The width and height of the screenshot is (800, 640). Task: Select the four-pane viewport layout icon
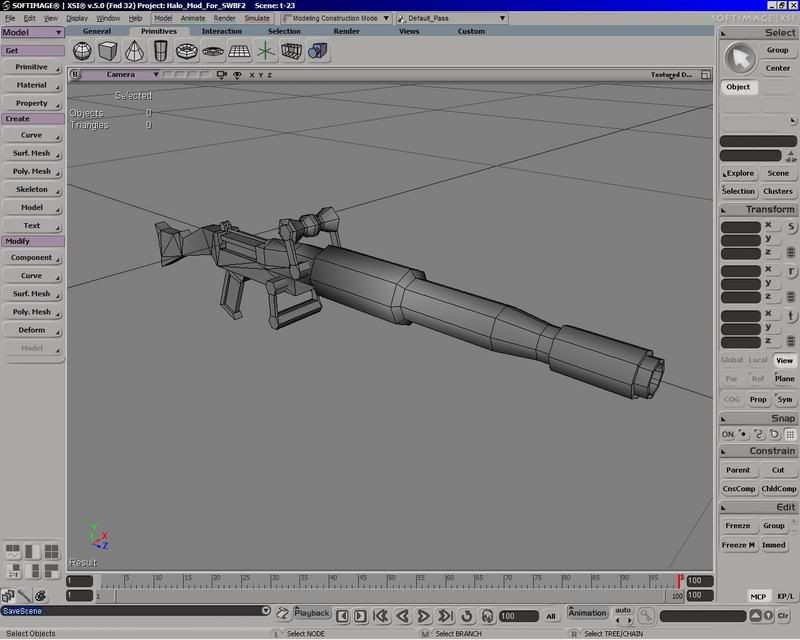pos(52,552)
